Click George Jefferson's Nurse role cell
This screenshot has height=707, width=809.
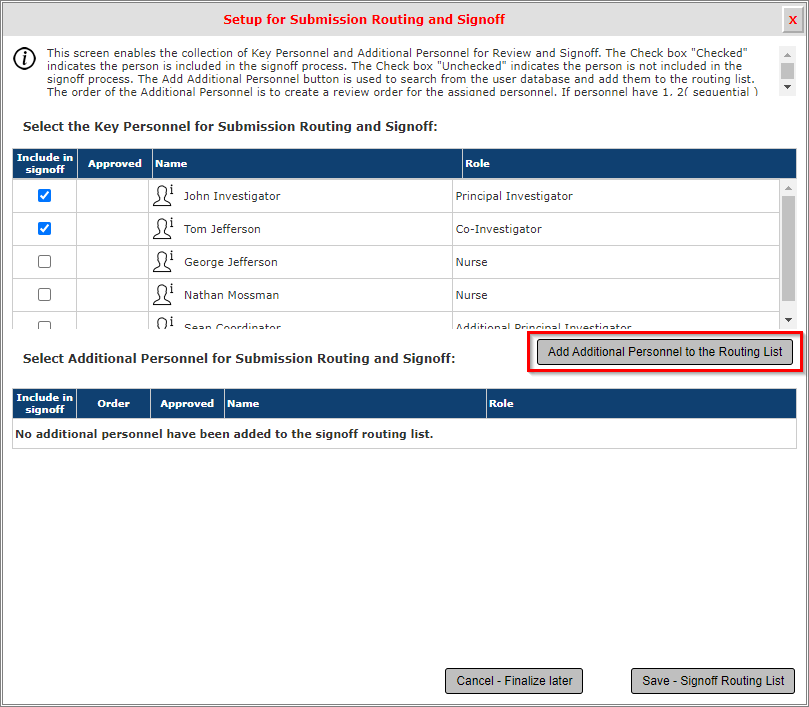point(616,262)
